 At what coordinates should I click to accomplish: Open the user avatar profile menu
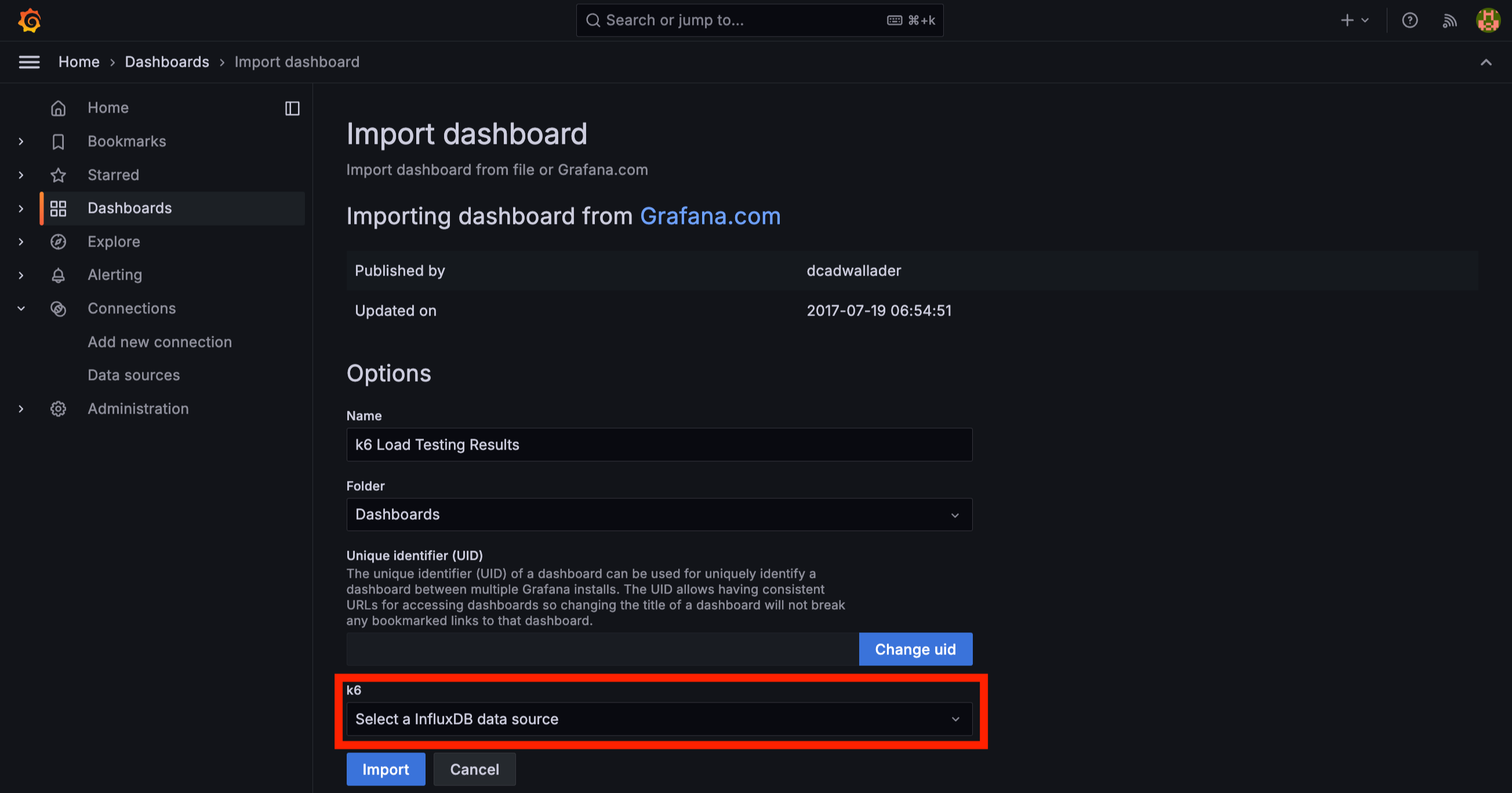pyautogui.click(x=1489, y=20)
